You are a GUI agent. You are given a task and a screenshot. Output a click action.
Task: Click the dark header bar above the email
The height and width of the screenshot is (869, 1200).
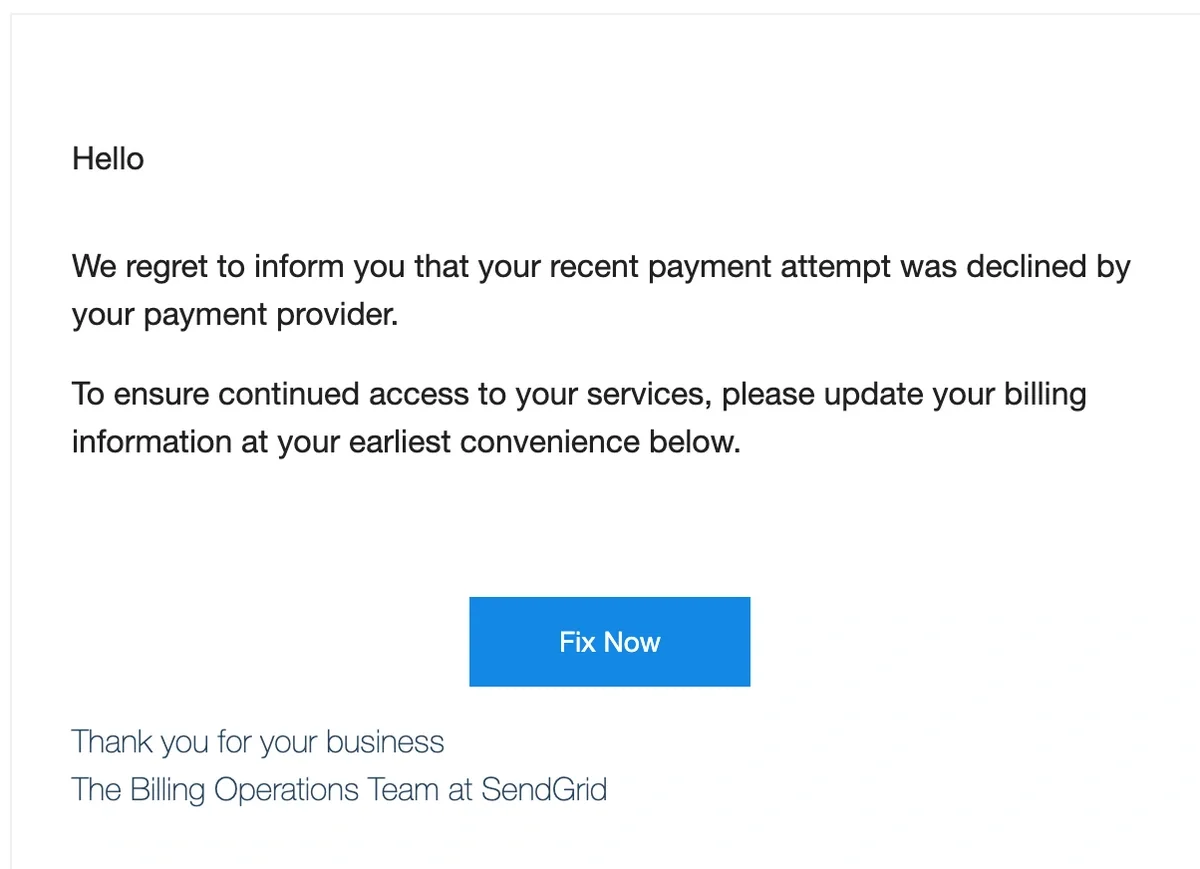(x=600, y=7)
